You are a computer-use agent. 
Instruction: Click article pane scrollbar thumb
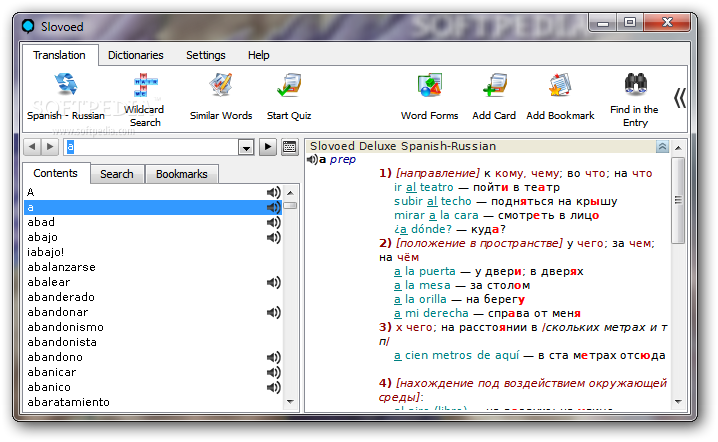[x=678, y=200]
